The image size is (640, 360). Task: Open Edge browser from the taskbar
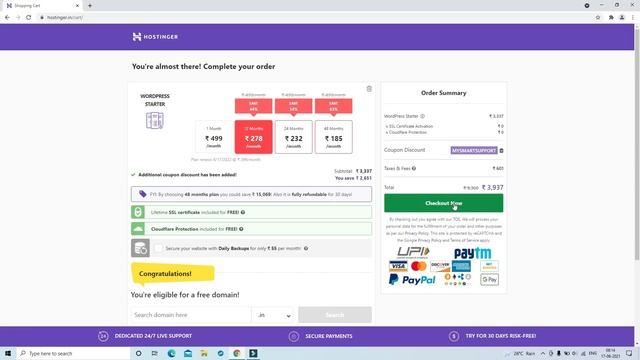pos(171,353)
